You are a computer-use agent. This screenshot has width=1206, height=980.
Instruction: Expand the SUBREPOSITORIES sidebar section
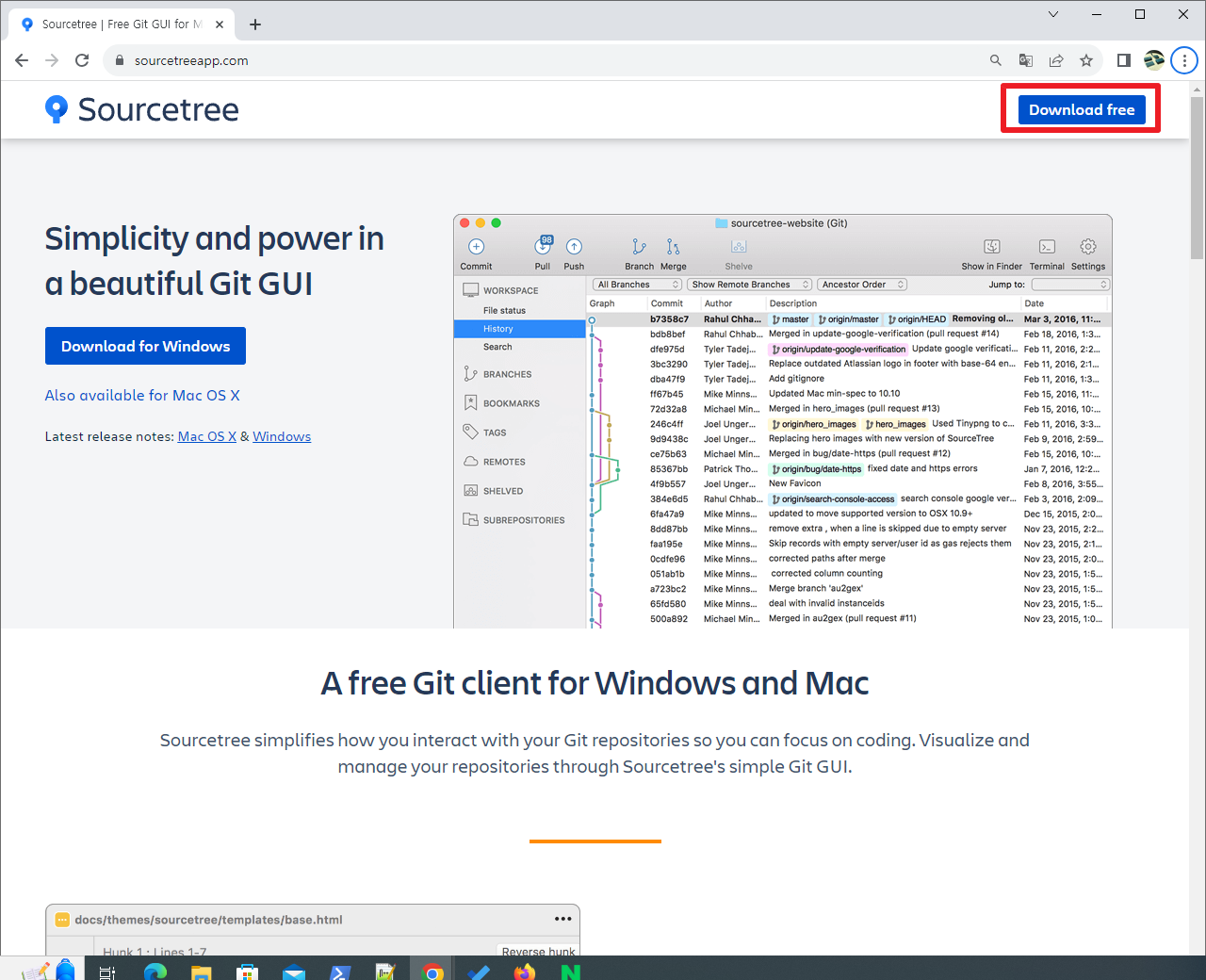click(514, 520)
